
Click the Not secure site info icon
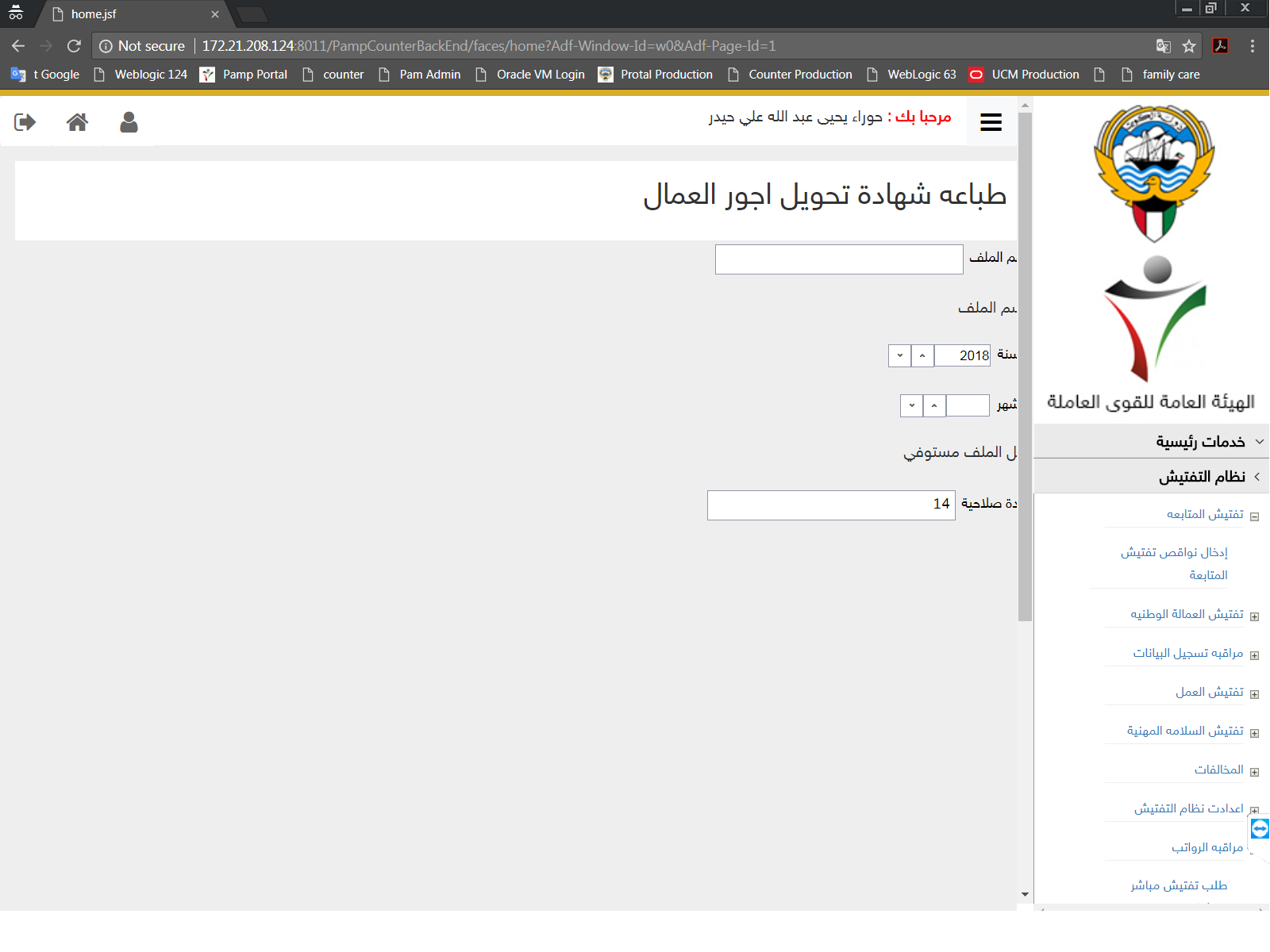pyautogui.click(x=106, y=46)
